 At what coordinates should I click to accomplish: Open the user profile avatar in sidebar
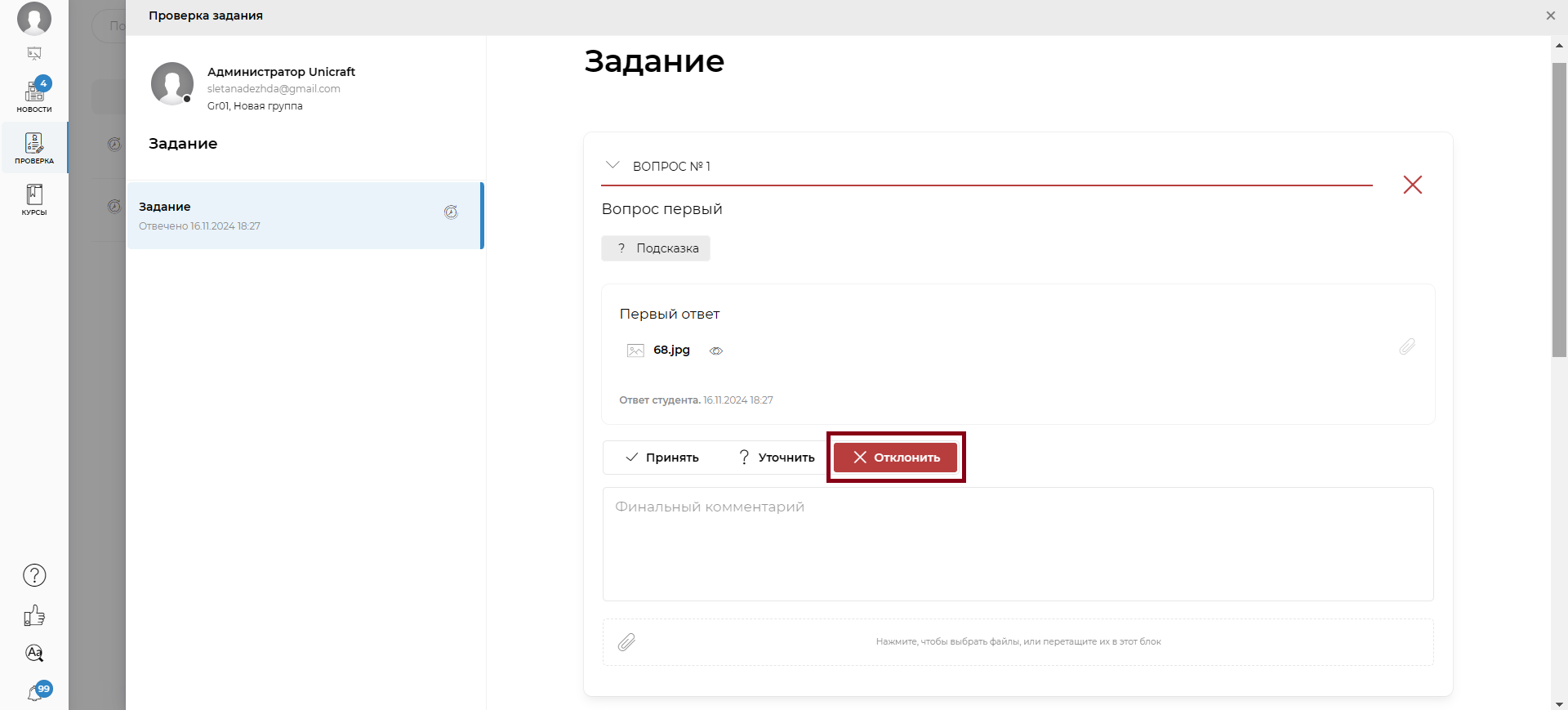point(34,18)
